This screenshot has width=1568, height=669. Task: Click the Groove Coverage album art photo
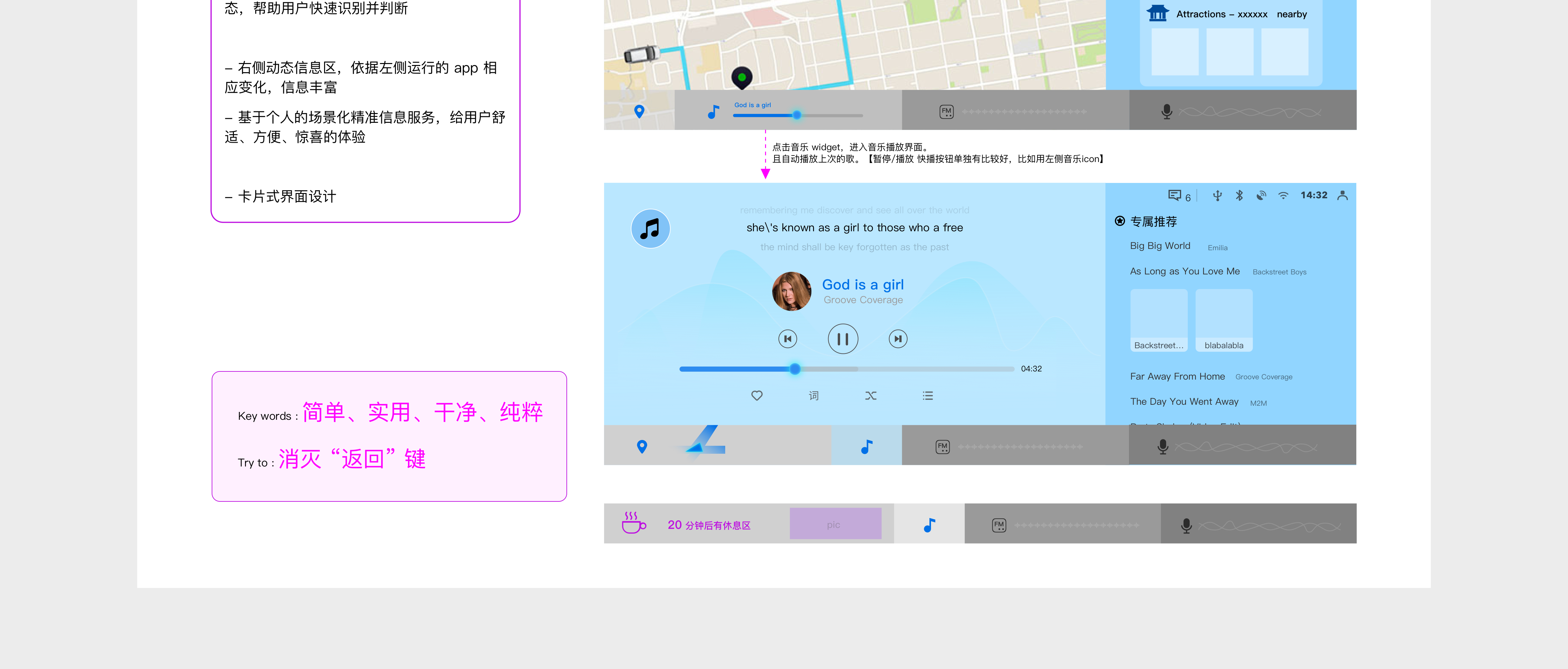[791, 292]
